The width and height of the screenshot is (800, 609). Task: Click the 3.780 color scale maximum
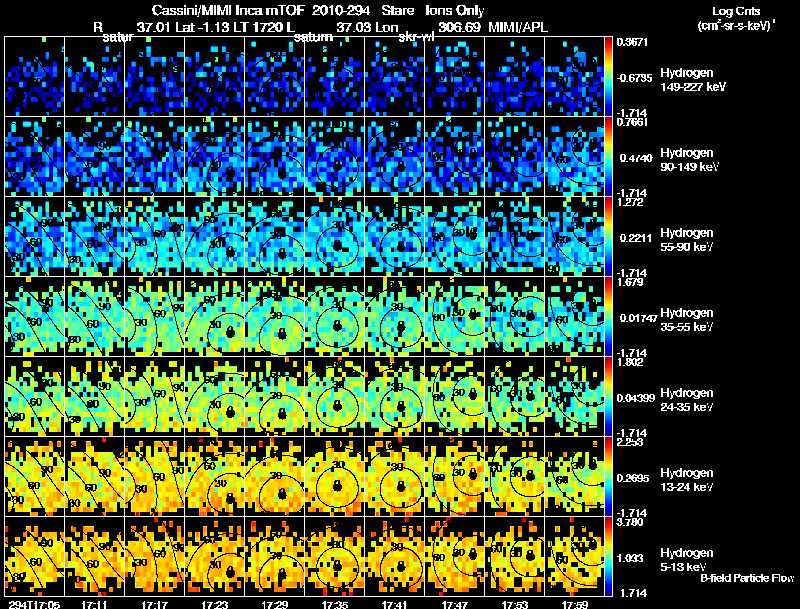click(630, 522)
